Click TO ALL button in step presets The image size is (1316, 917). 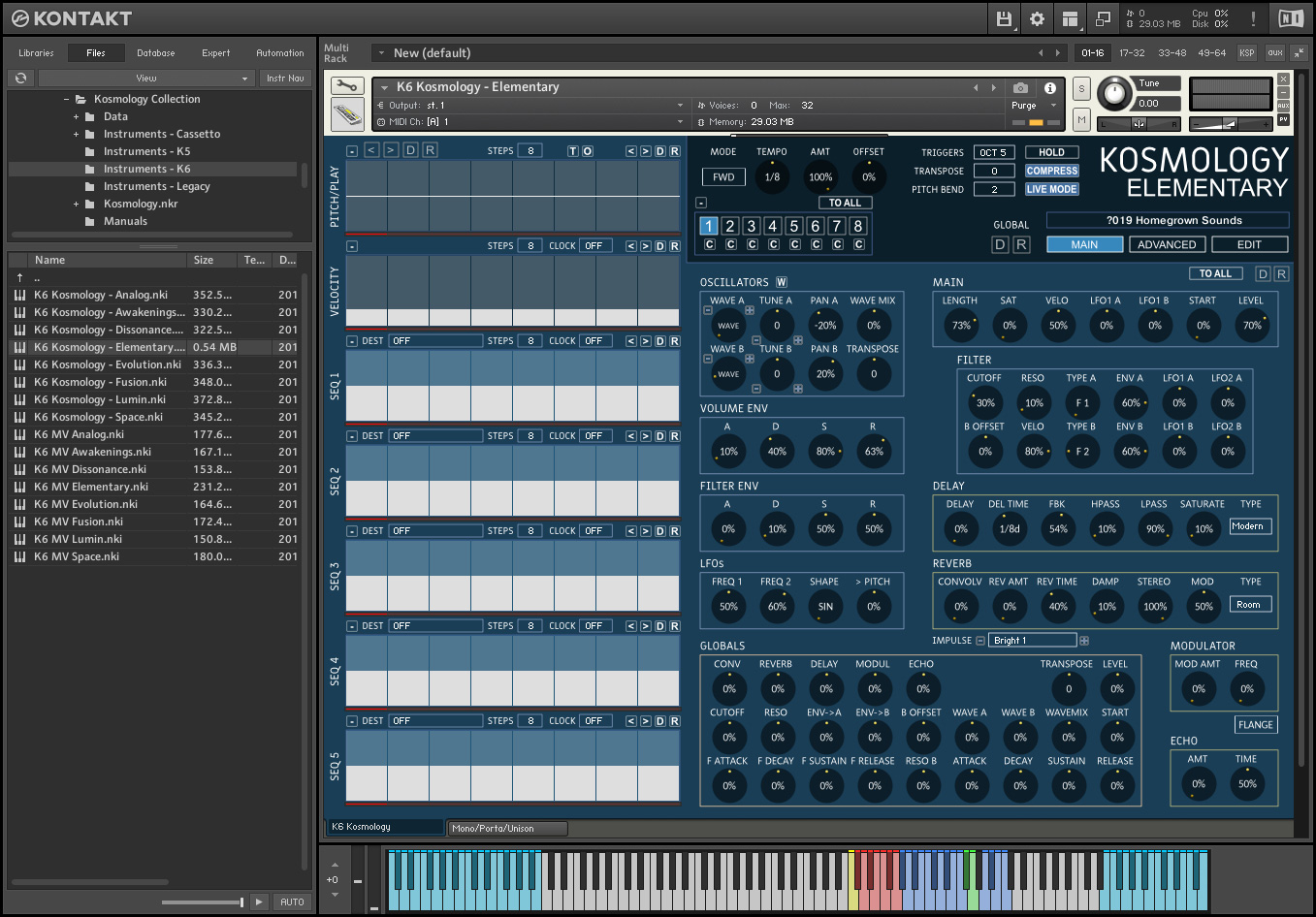point(845,203)
